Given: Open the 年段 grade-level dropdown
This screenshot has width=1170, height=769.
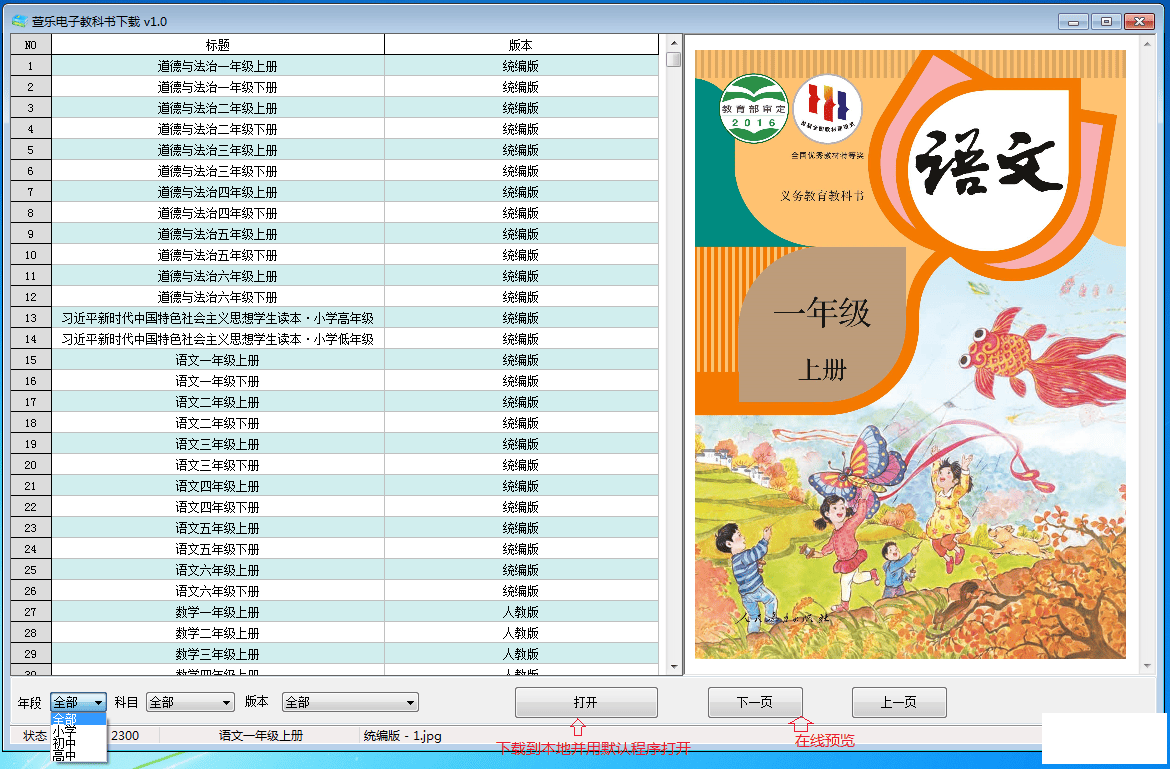Looking at the screenshot, I should point(78,702).
